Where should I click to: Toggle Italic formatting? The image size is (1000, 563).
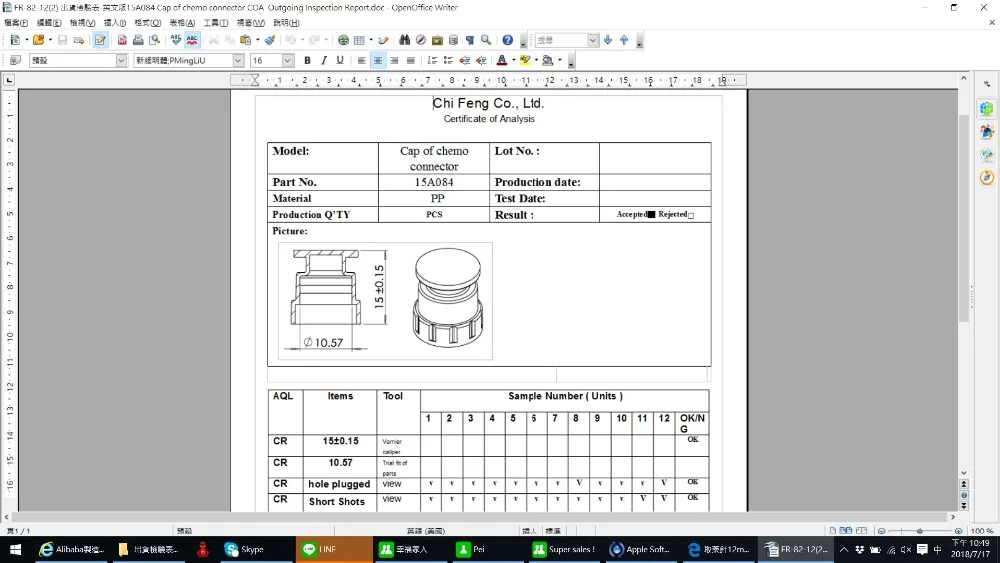pyautogui.click(x=323, y=61)
